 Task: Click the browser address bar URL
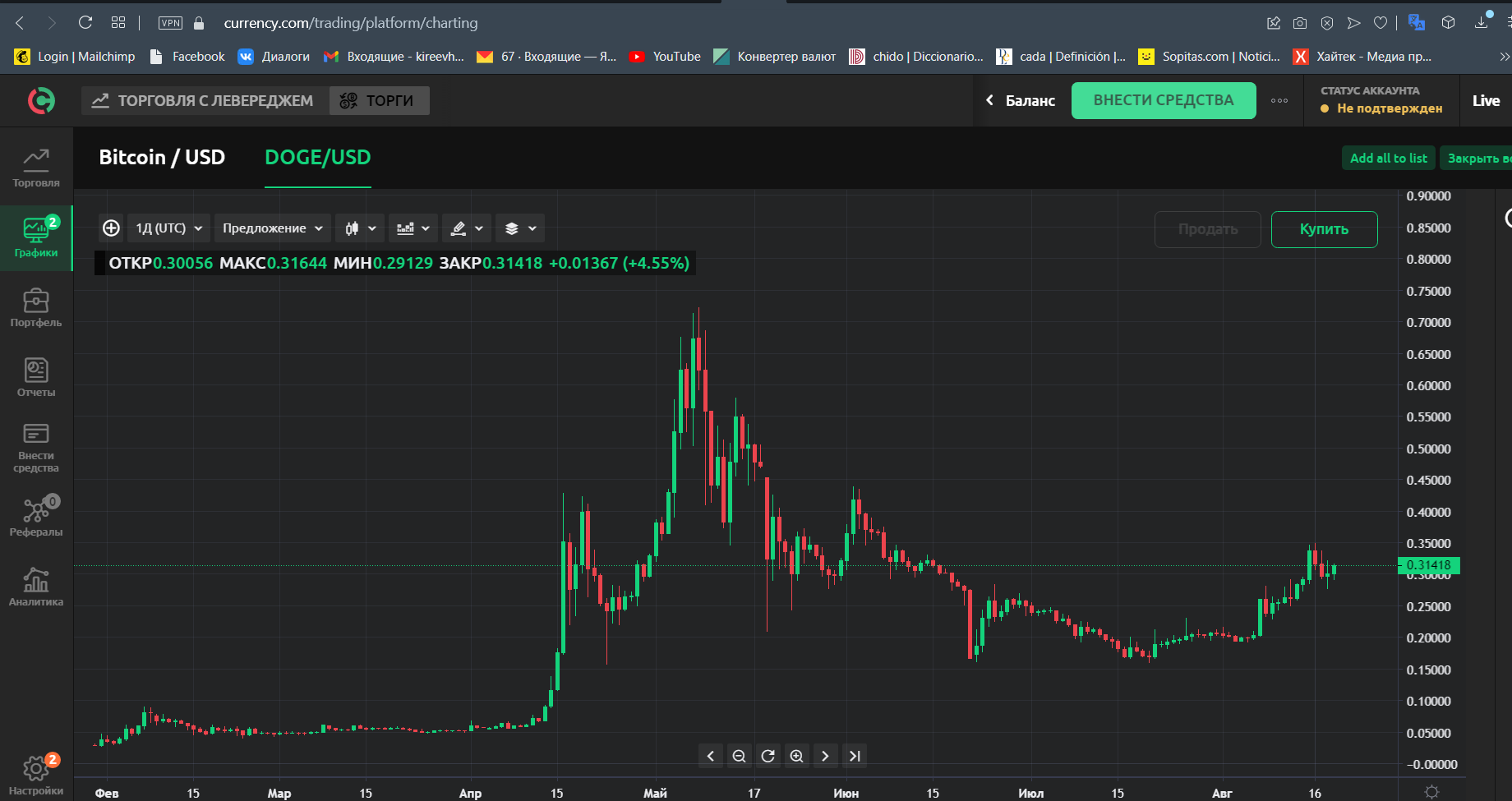(351, 23)
